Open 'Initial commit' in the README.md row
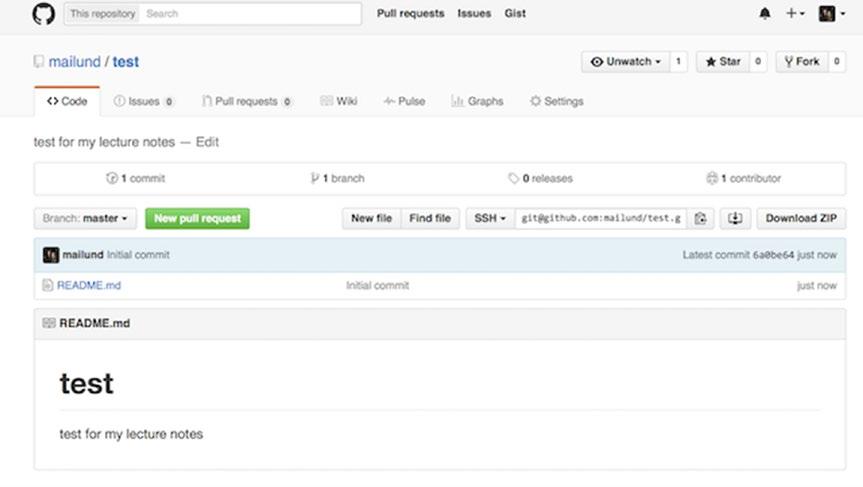 (378, 285)
